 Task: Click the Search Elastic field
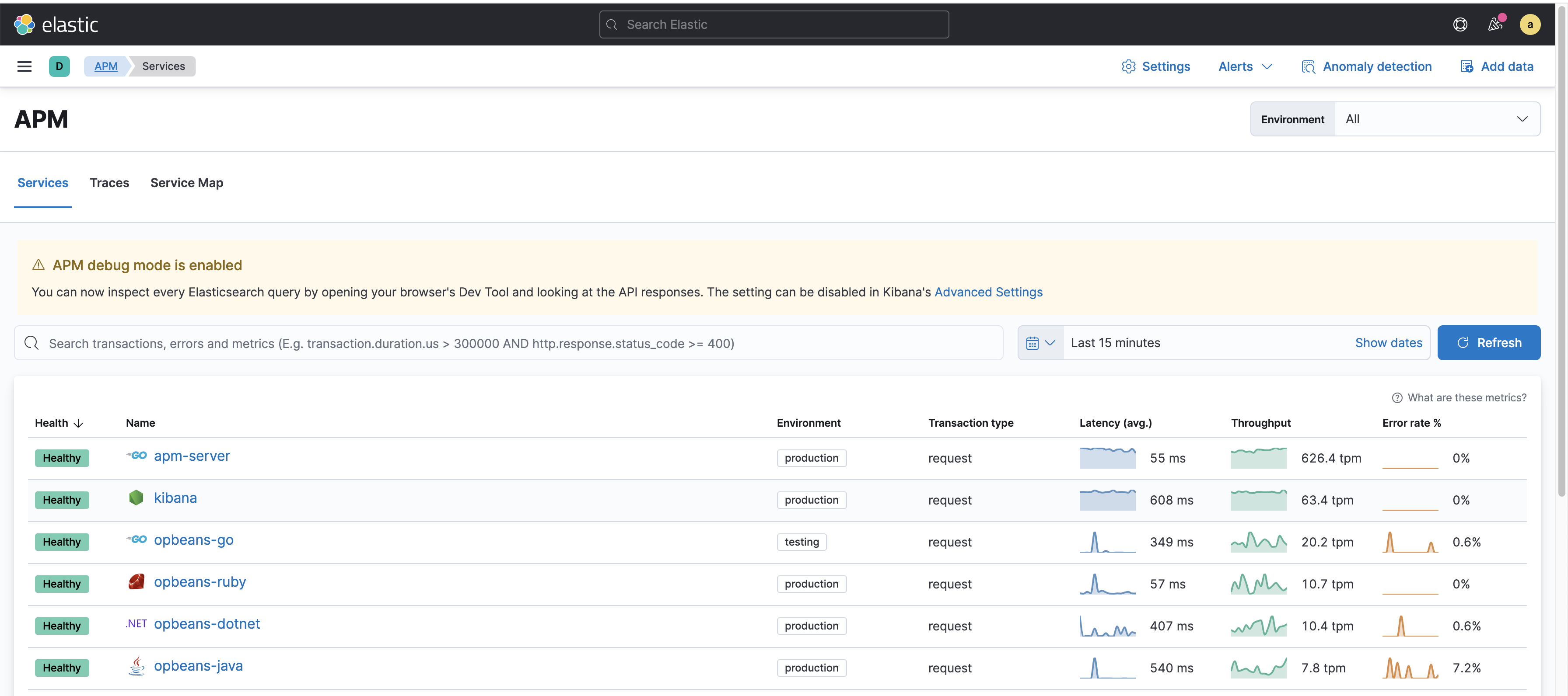773,24
